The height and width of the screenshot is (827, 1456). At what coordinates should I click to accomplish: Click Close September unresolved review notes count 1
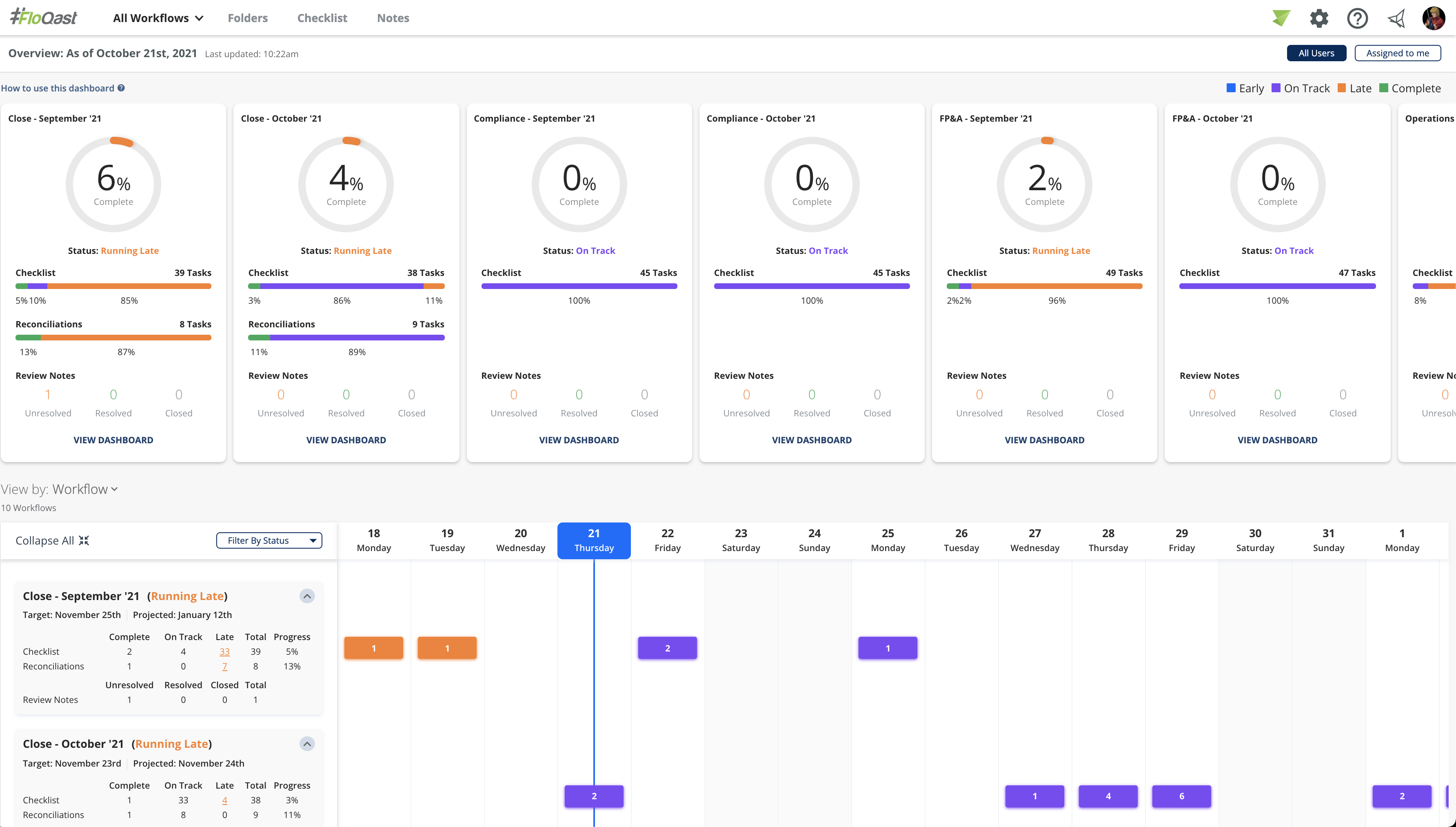pos(48,394)
